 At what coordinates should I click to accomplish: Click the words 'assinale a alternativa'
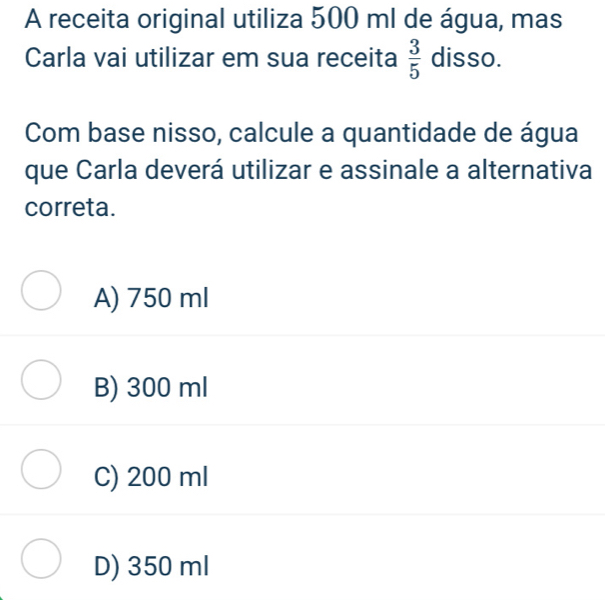466,170
